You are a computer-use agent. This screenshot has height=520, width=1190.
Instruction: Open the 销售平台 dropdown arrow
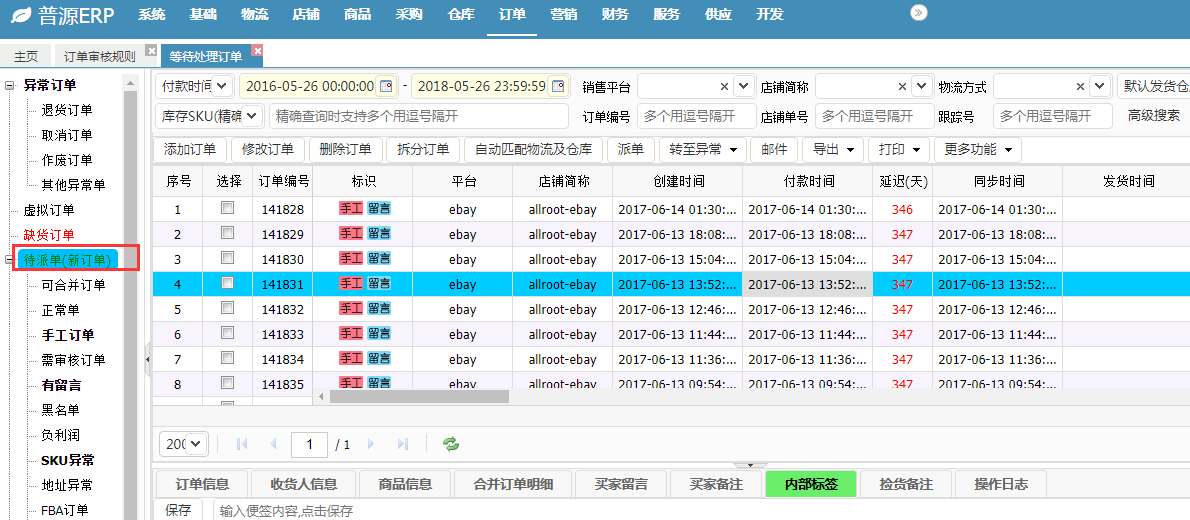coord(743,87)
